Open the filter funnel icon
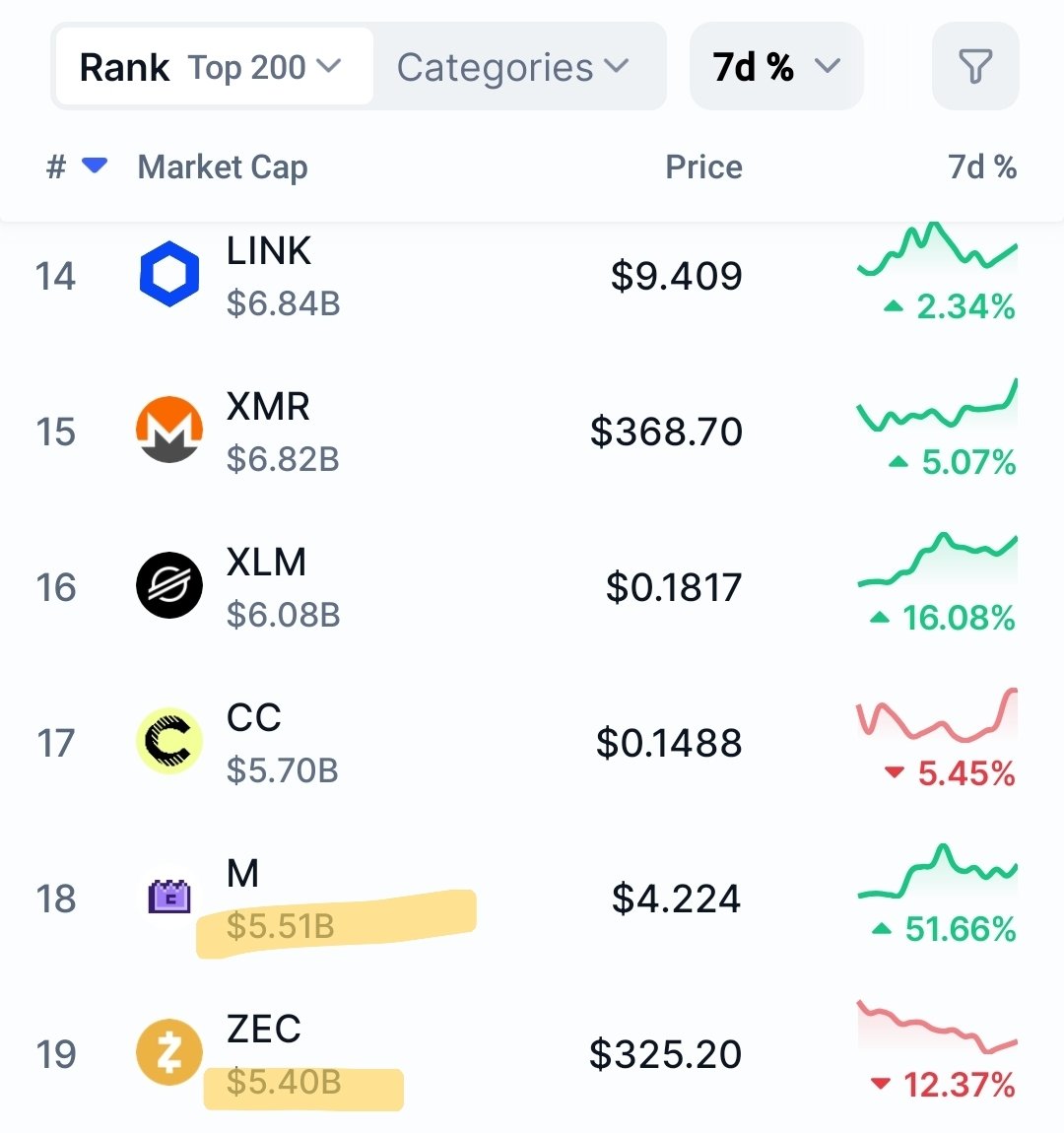Viewport: 1064px width, 1133px height. click(x=974, y=67)
